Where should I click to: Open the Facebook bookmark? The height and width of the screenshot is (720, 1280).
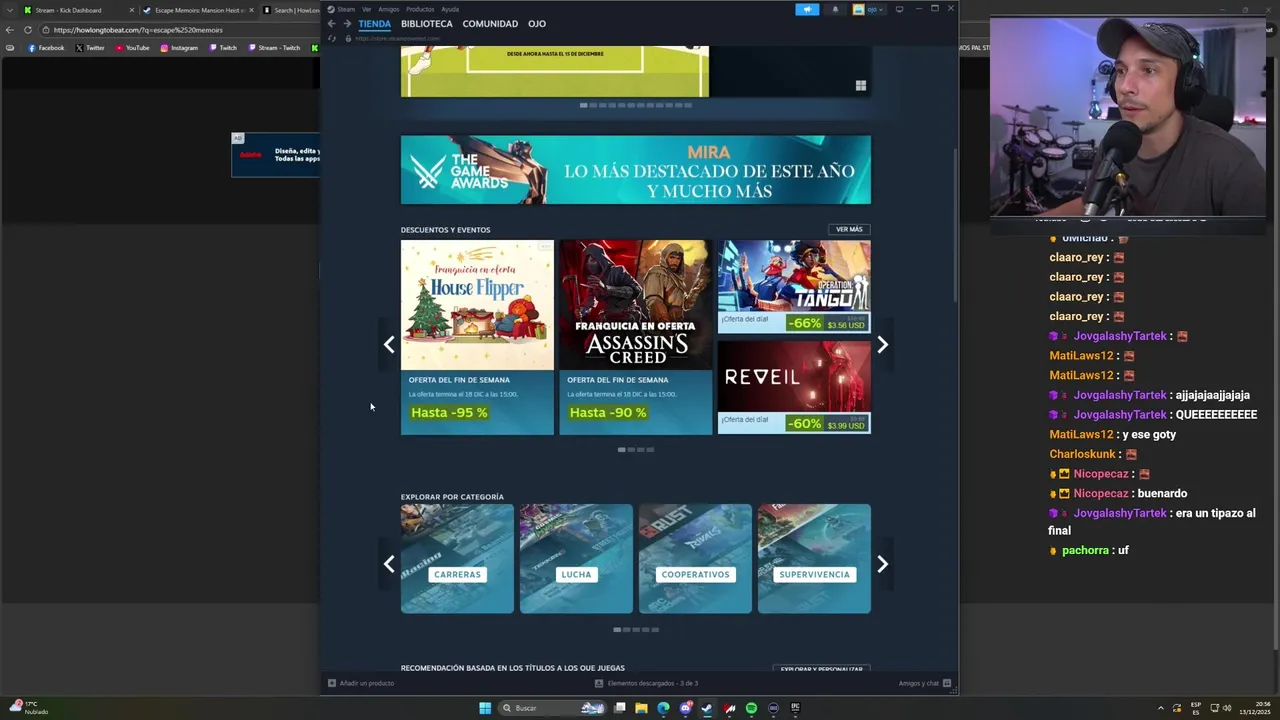(x=46, y=48)
